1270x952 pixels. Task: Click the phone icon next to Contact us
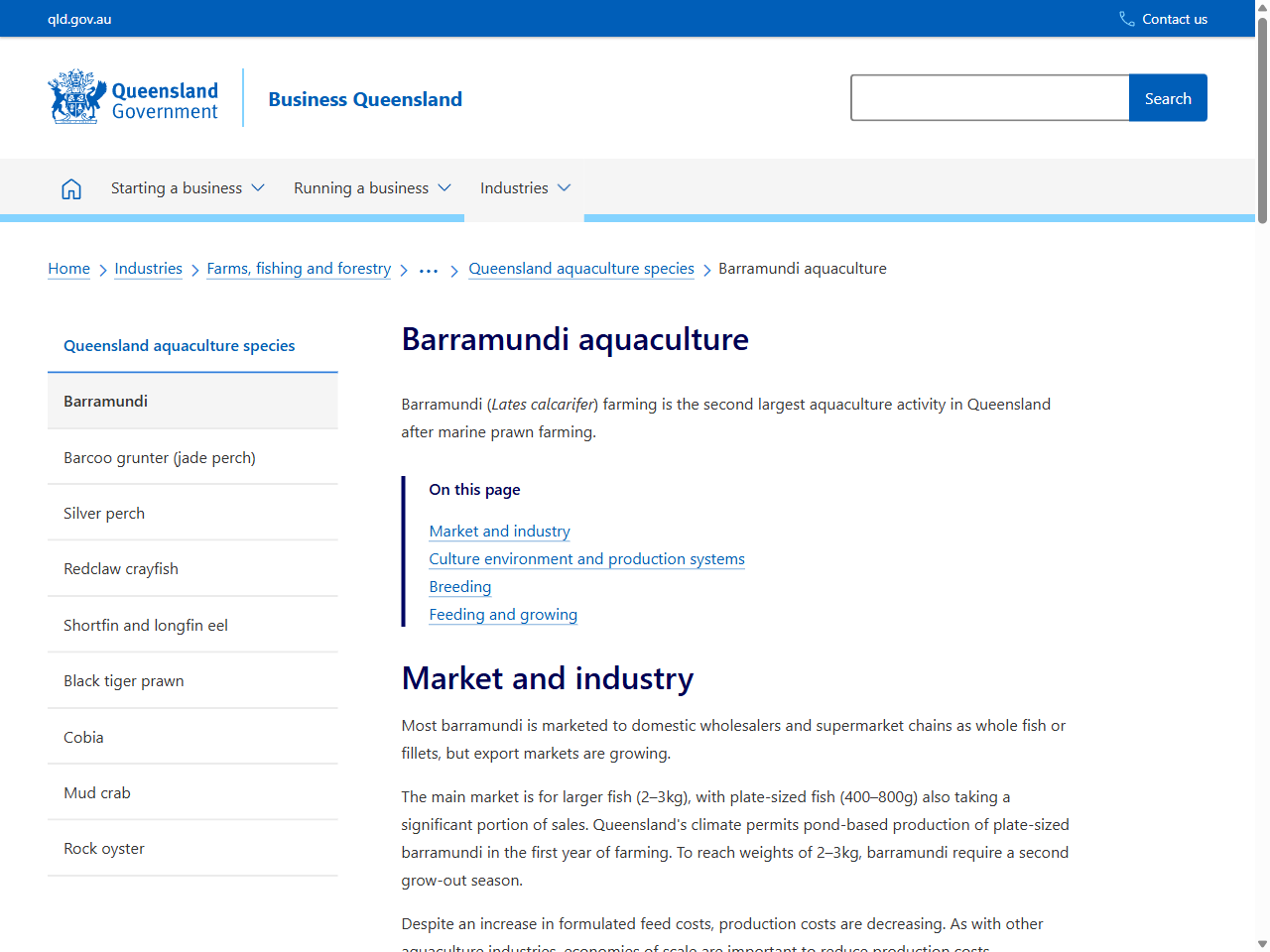(x=1125, y=18)
